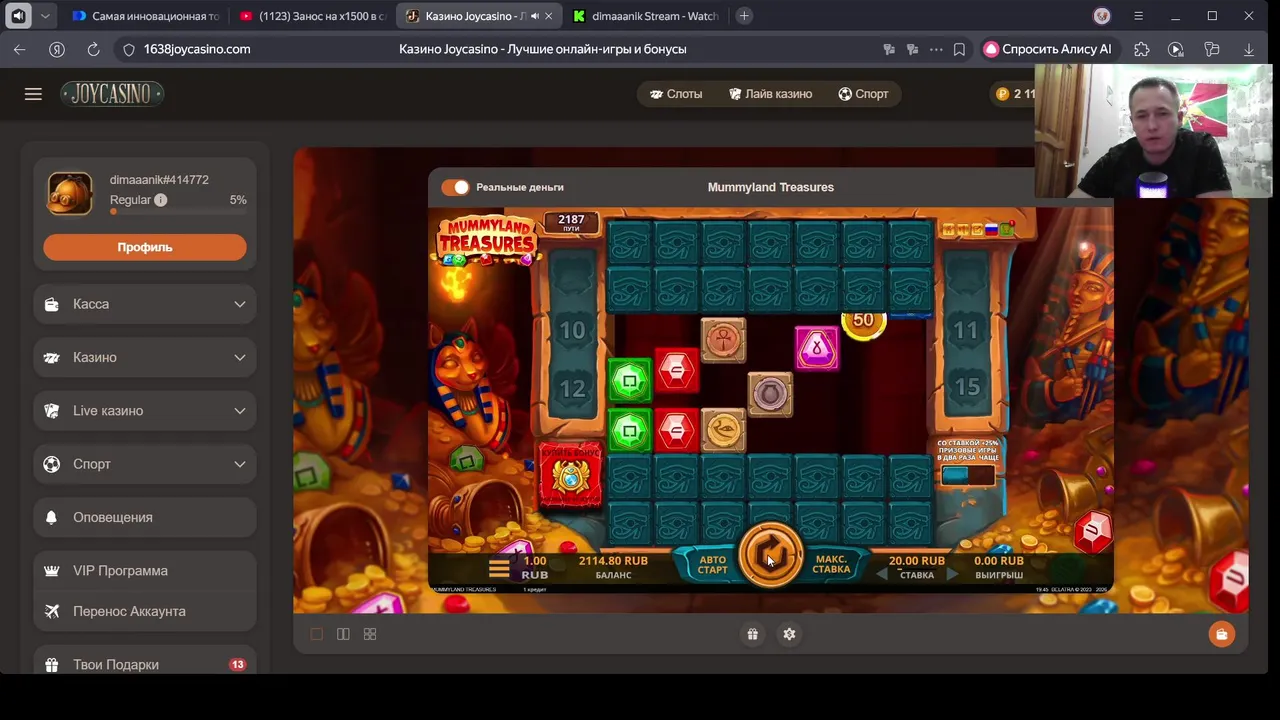Open the user avatar picture

(70, 194)
